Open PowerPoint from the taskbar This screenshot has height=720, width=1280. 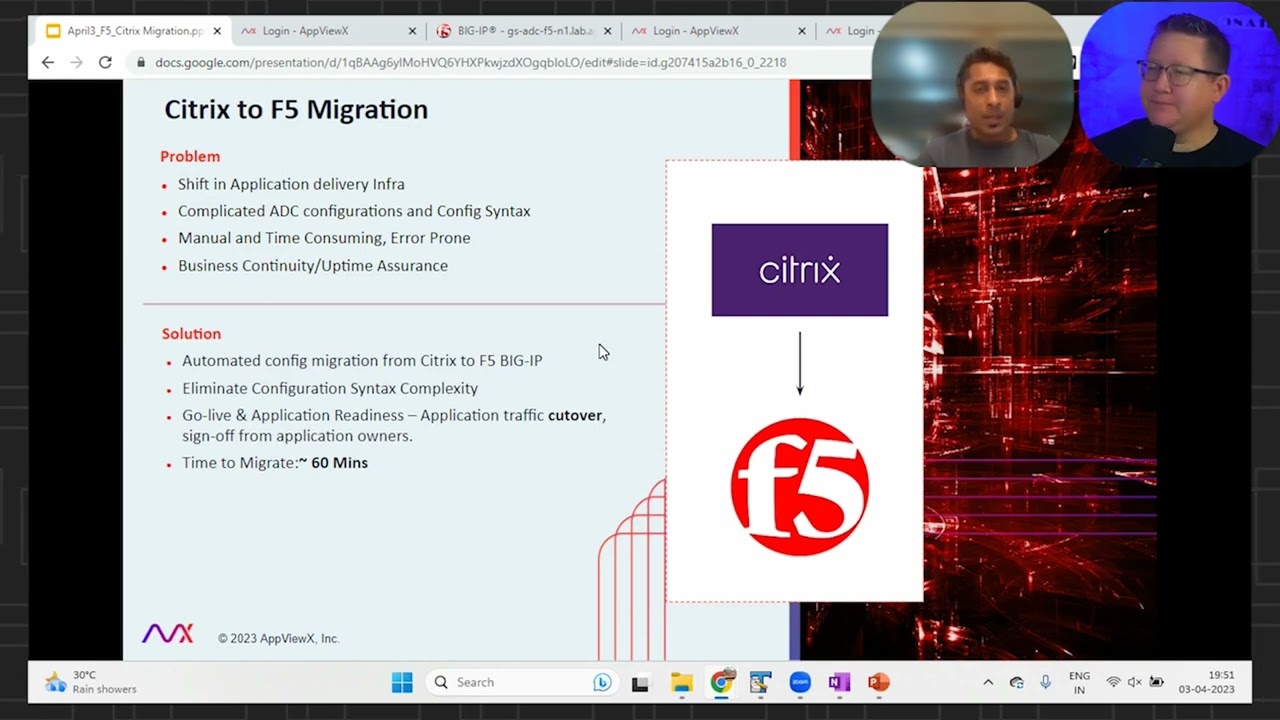(878, 683)
